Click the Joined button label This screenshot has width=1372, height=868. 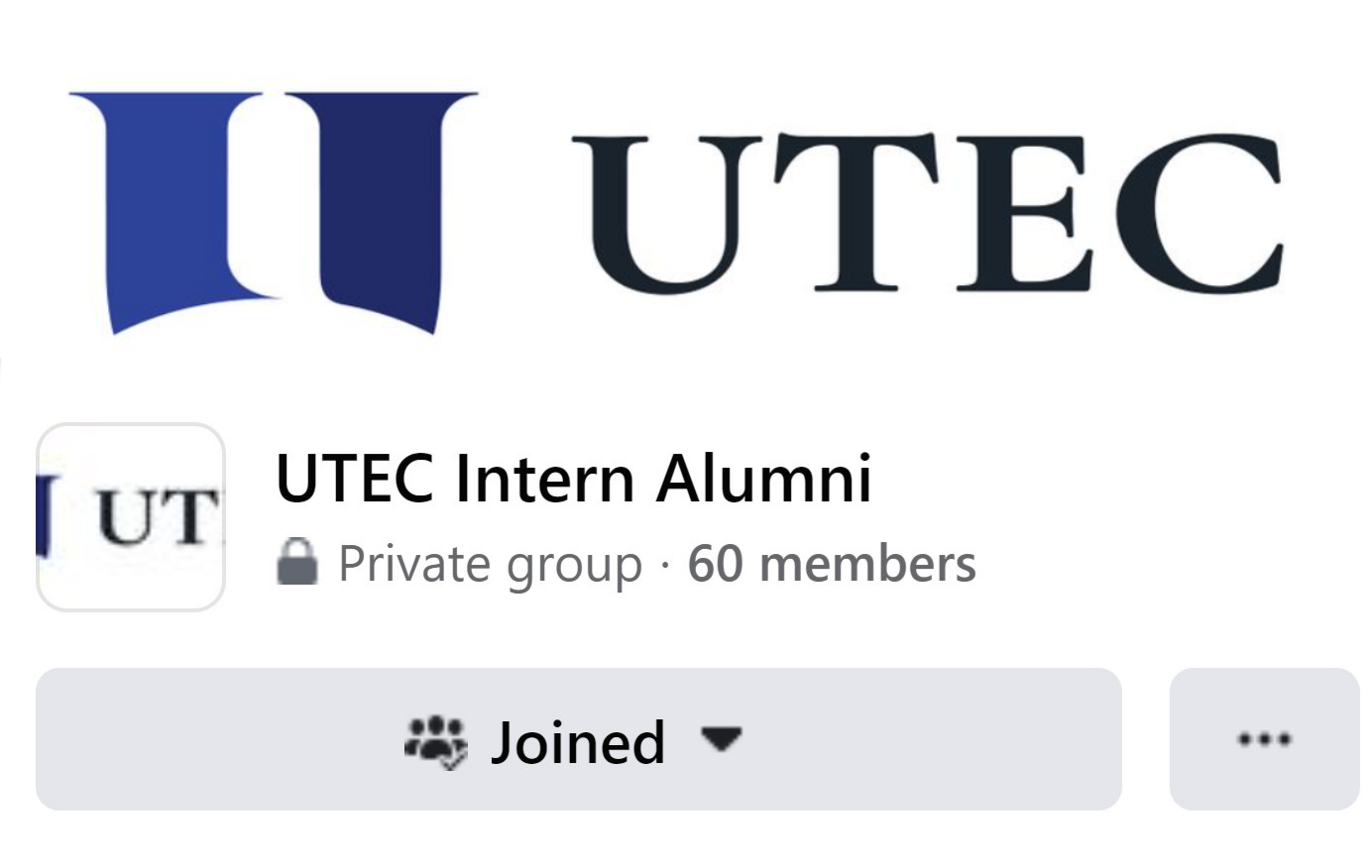[x=577, y=741]
